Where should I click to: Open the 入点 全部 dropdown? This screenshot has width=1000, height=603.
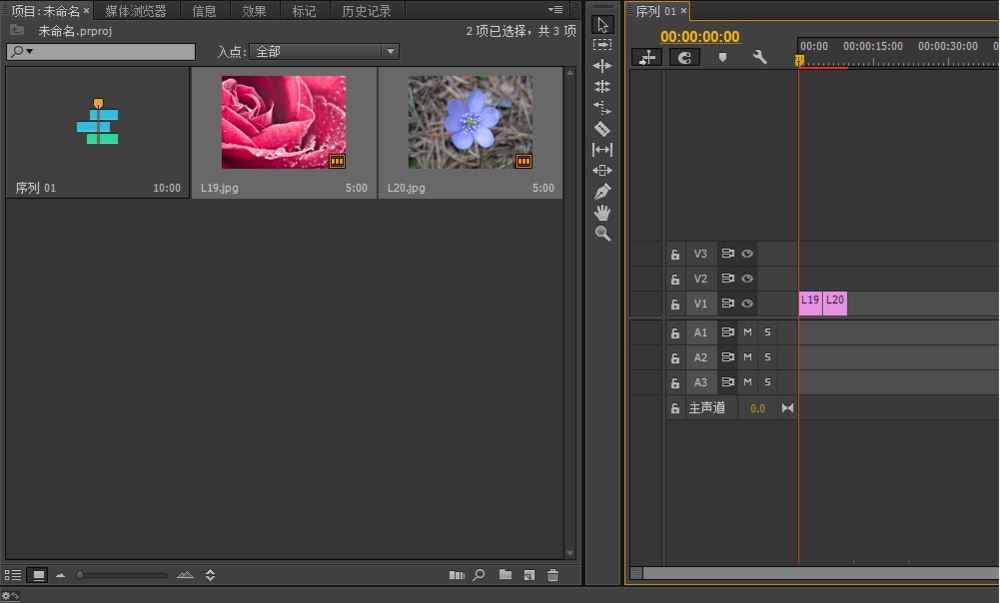[324, 52]
